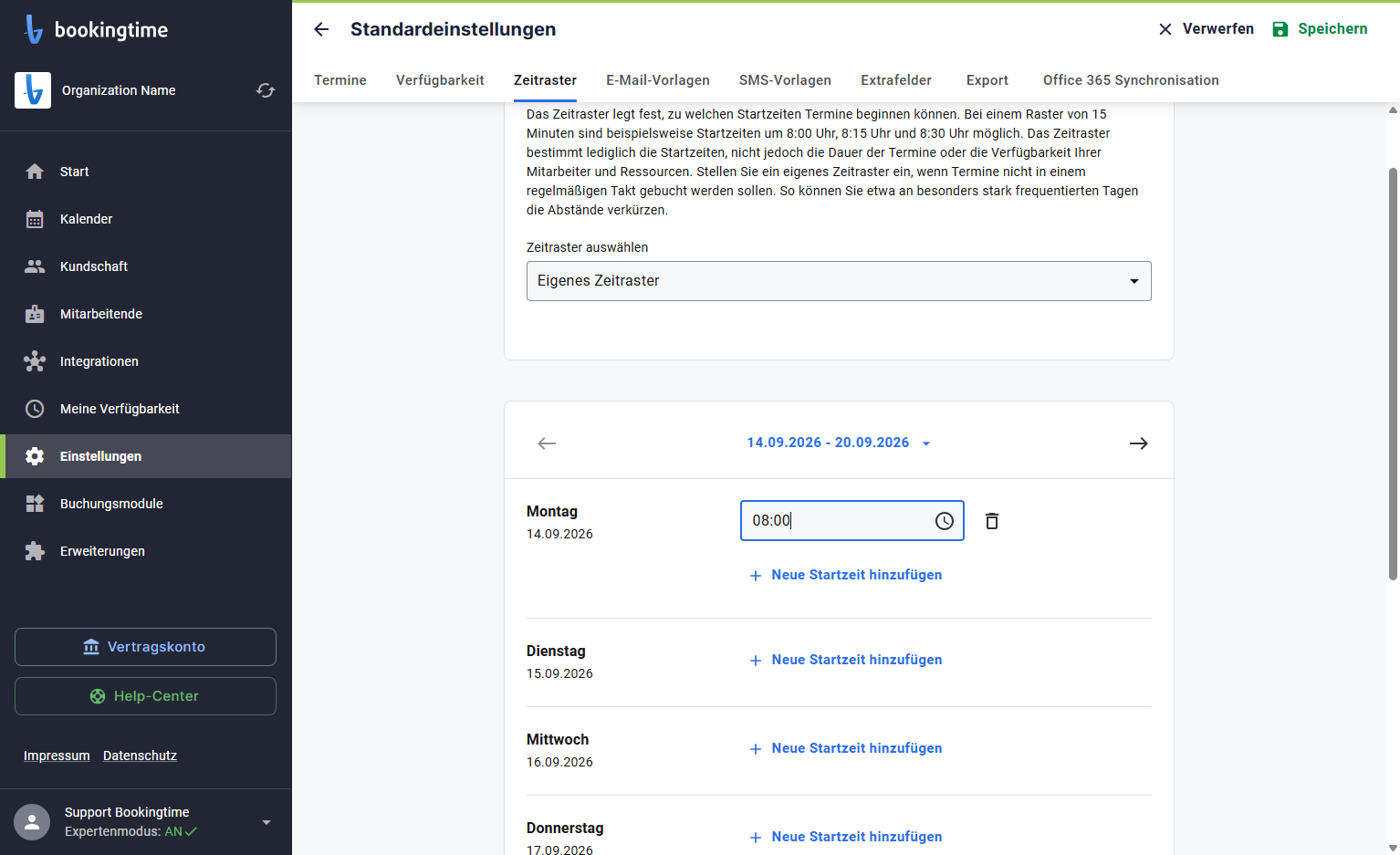Delete the 08:00 start time with trash icon

pos(992,521)
